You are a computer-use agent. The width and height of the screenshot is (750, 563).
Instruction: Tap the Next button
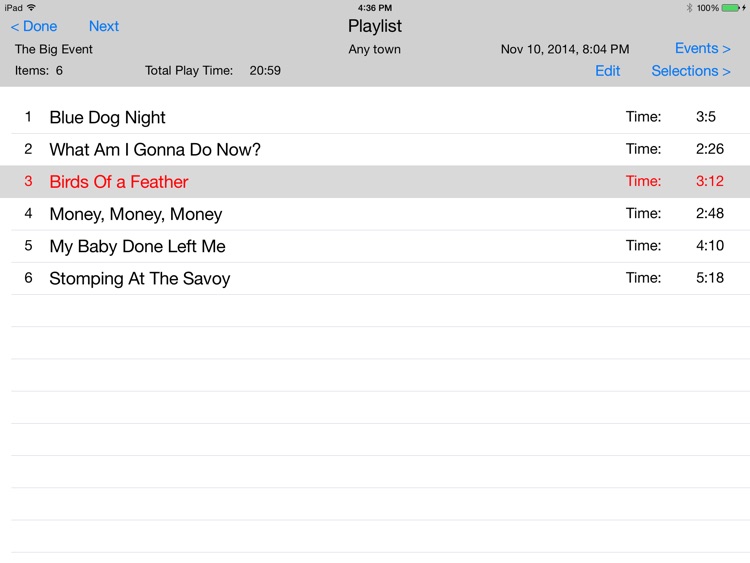click(104, 26)
